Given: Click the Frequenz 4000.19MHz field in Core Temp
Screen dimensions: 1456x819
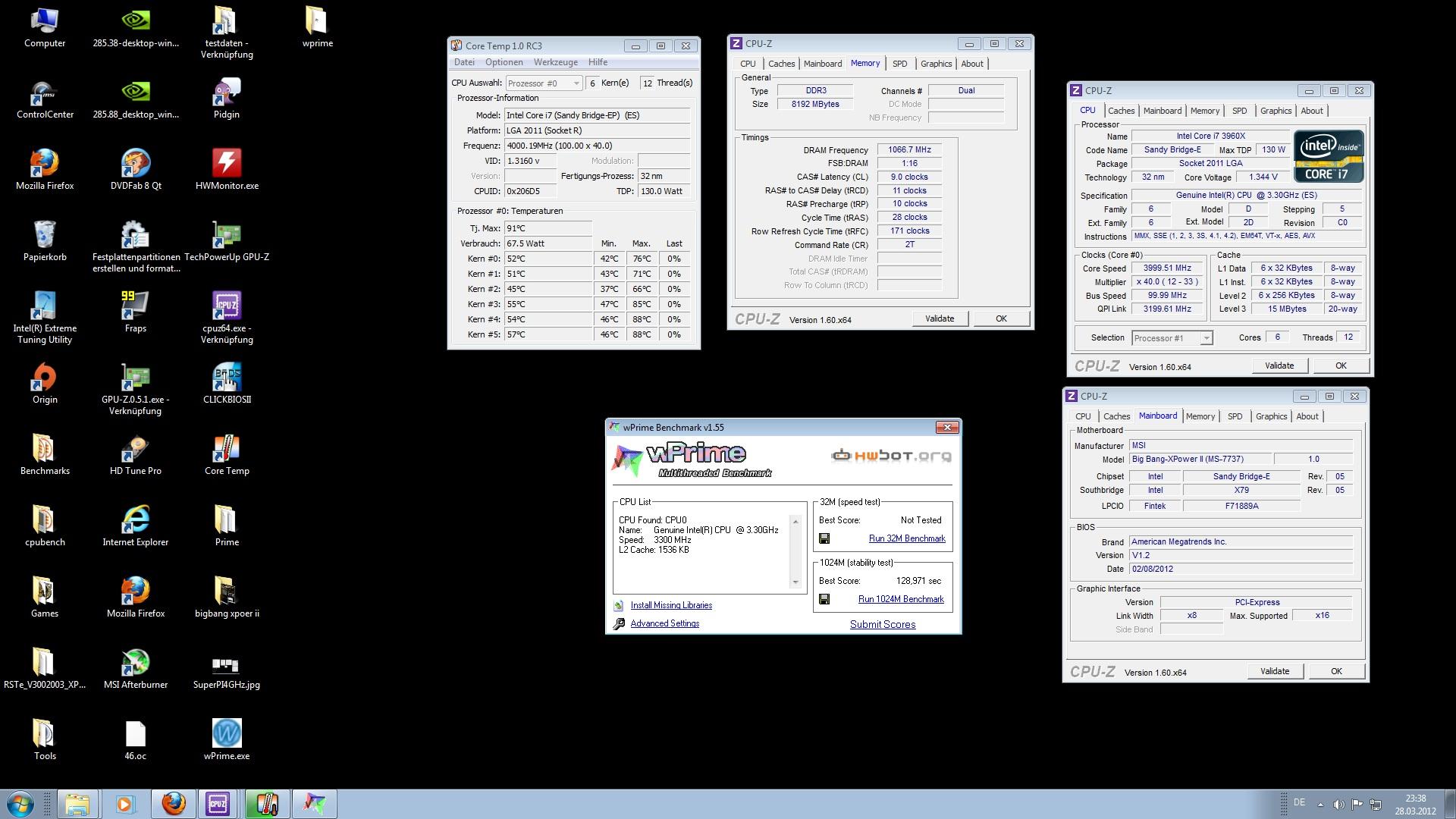Looking at the screenshot, I should click(598, 146).
